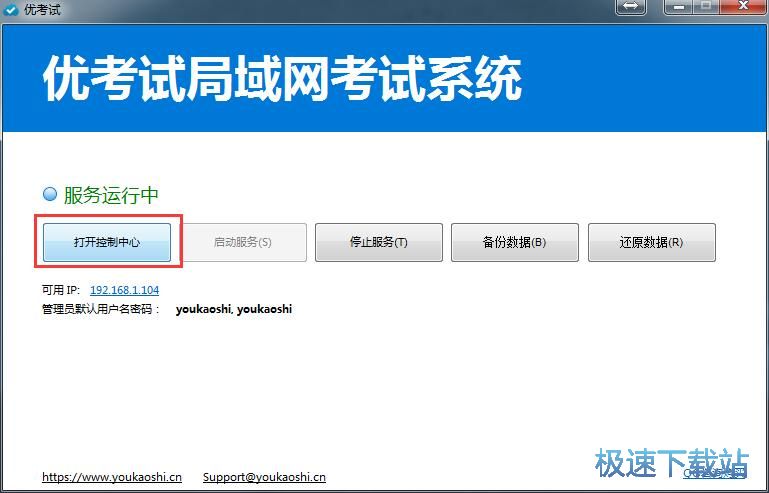Visit https://www.youkaoshi.cn link
Image resolution: width=769 pixels, height=493 pixels.
(112, 477)
